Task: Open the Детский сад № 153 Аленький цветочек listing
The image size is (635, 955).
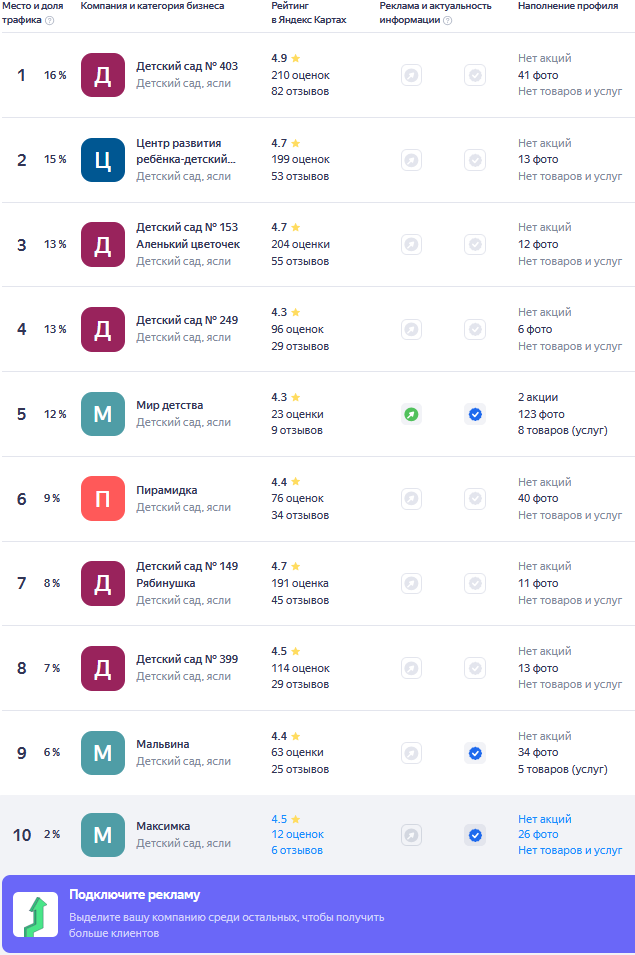Action: (188, 235)
